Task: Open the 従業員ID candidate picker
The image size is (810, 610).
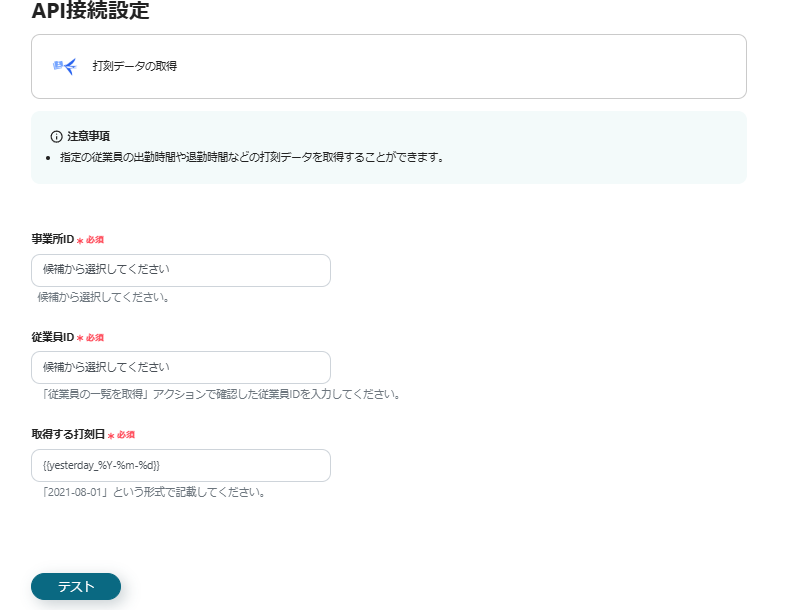Action: point(180,367)
